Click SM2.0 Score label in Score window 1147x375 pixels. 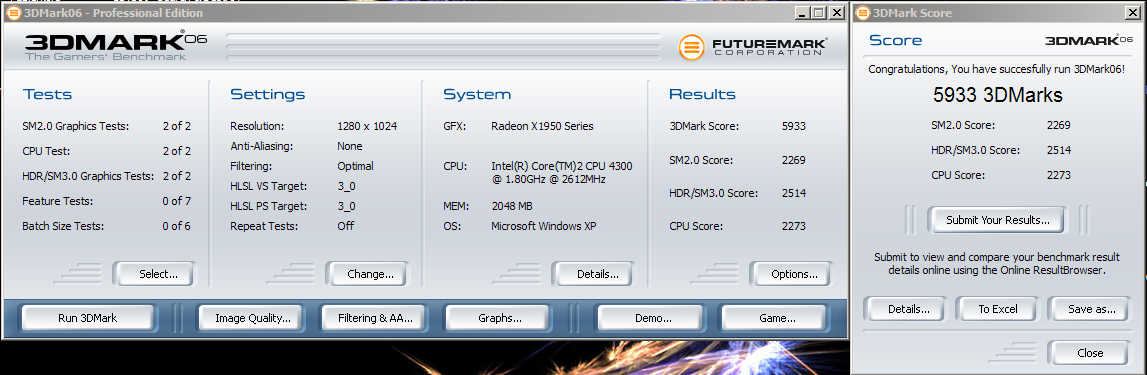pyautogui.click(x=963, y=125)
